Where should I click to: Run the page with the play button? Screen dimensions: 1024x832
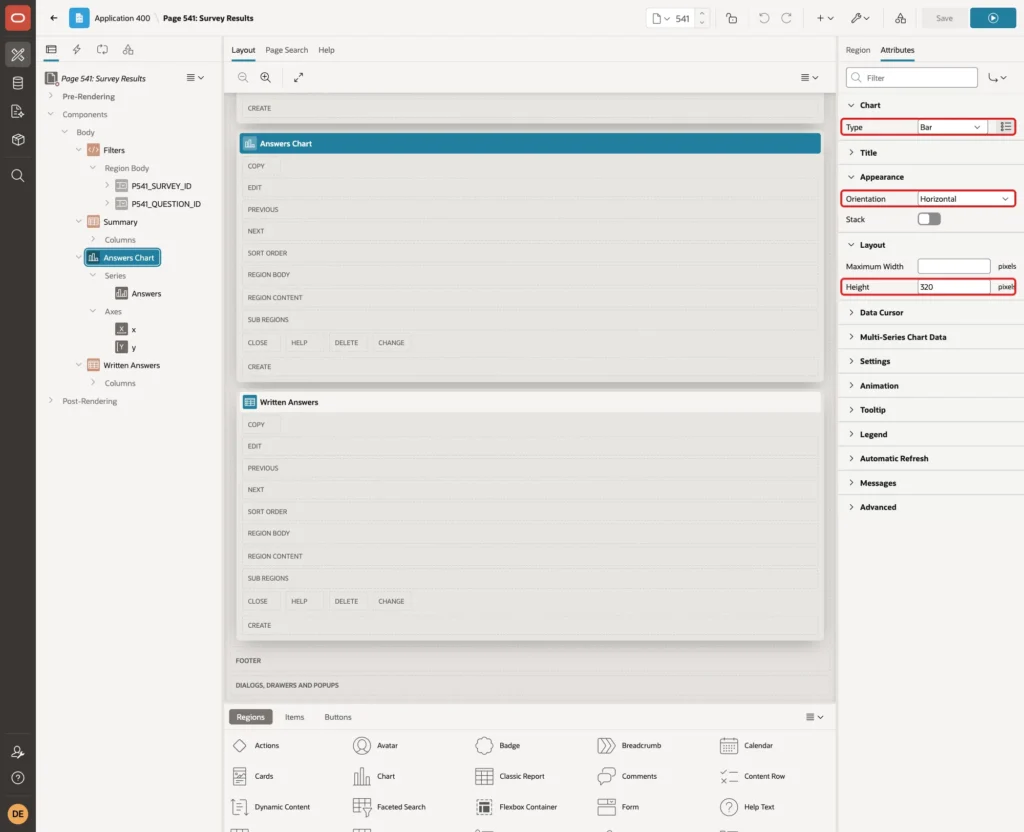point(993,18)
